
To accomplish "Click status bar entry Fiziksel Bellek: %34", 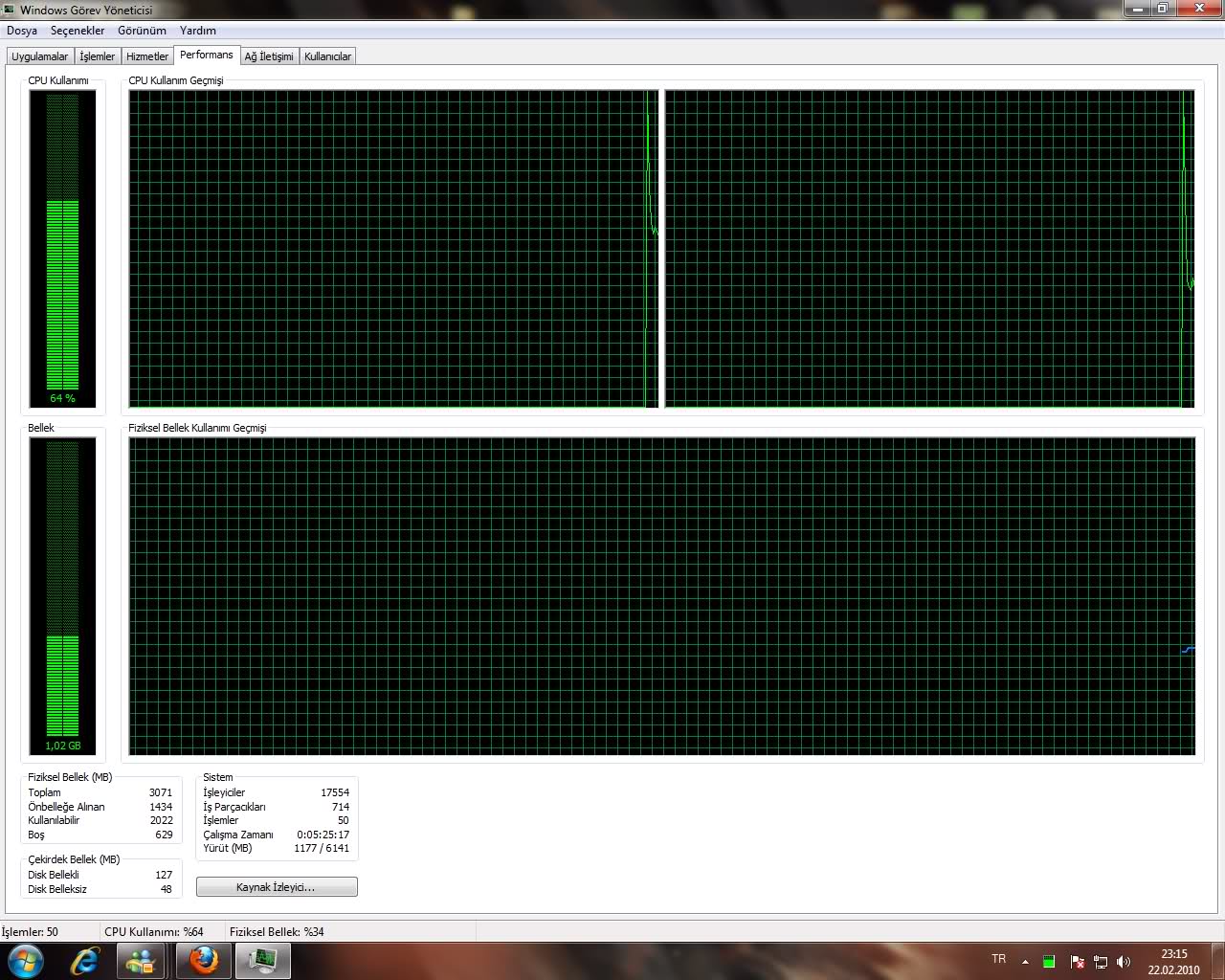I will [x=277, y=932].
